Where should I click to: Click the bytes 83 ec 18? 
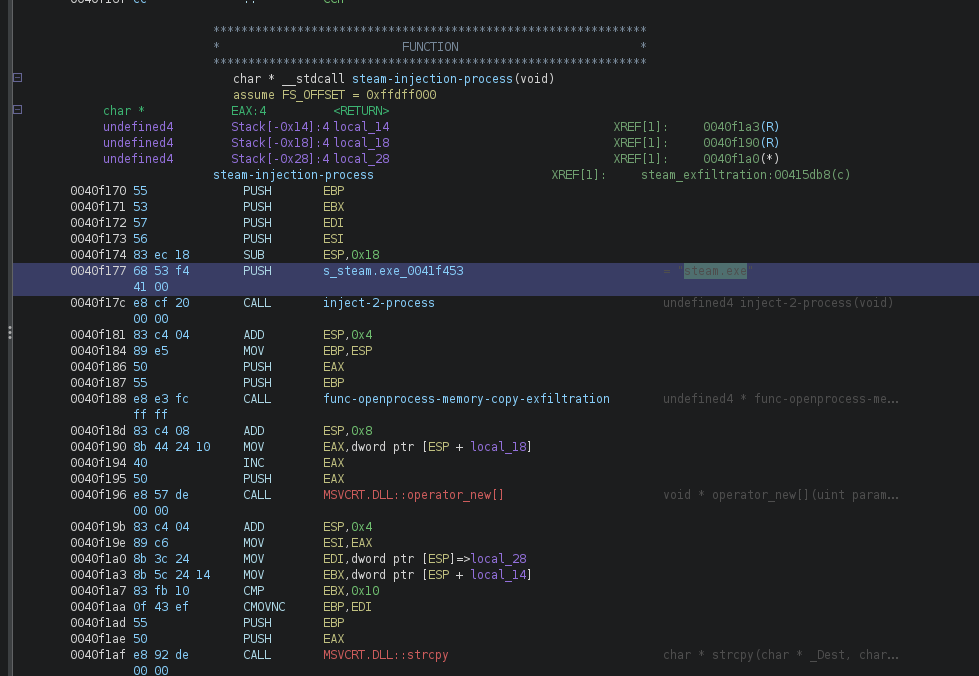click(x=161, y=255)
